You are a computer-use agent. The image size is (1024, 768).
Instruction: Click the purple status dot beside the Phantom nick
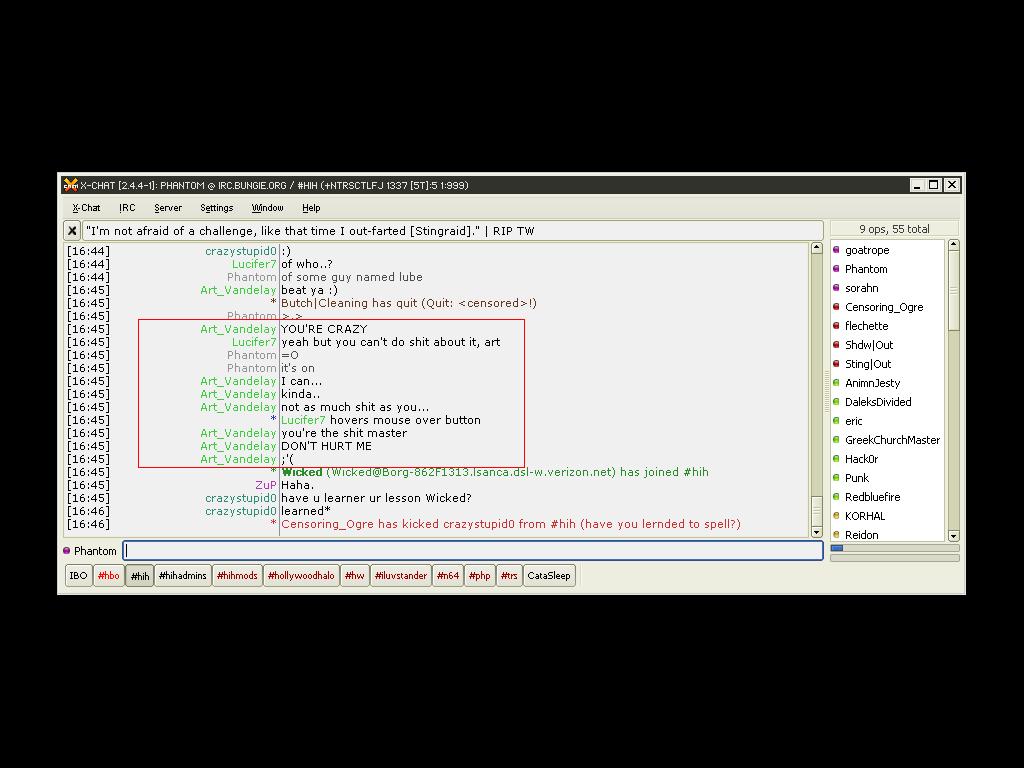(x=67, y=551)
